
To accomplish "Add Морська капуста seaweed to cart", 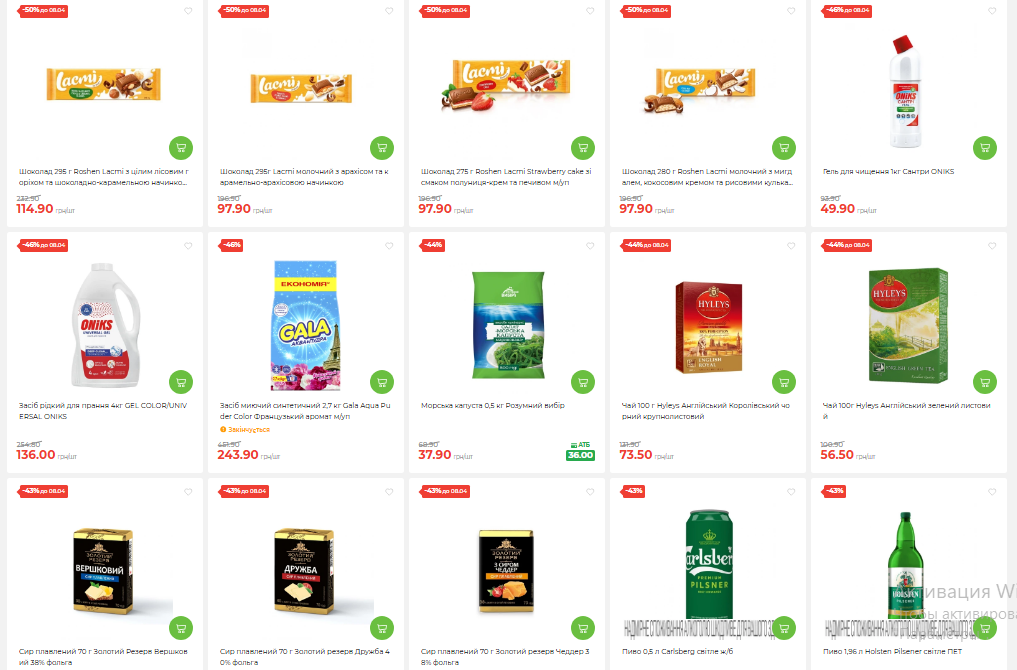I will [583, 382].
